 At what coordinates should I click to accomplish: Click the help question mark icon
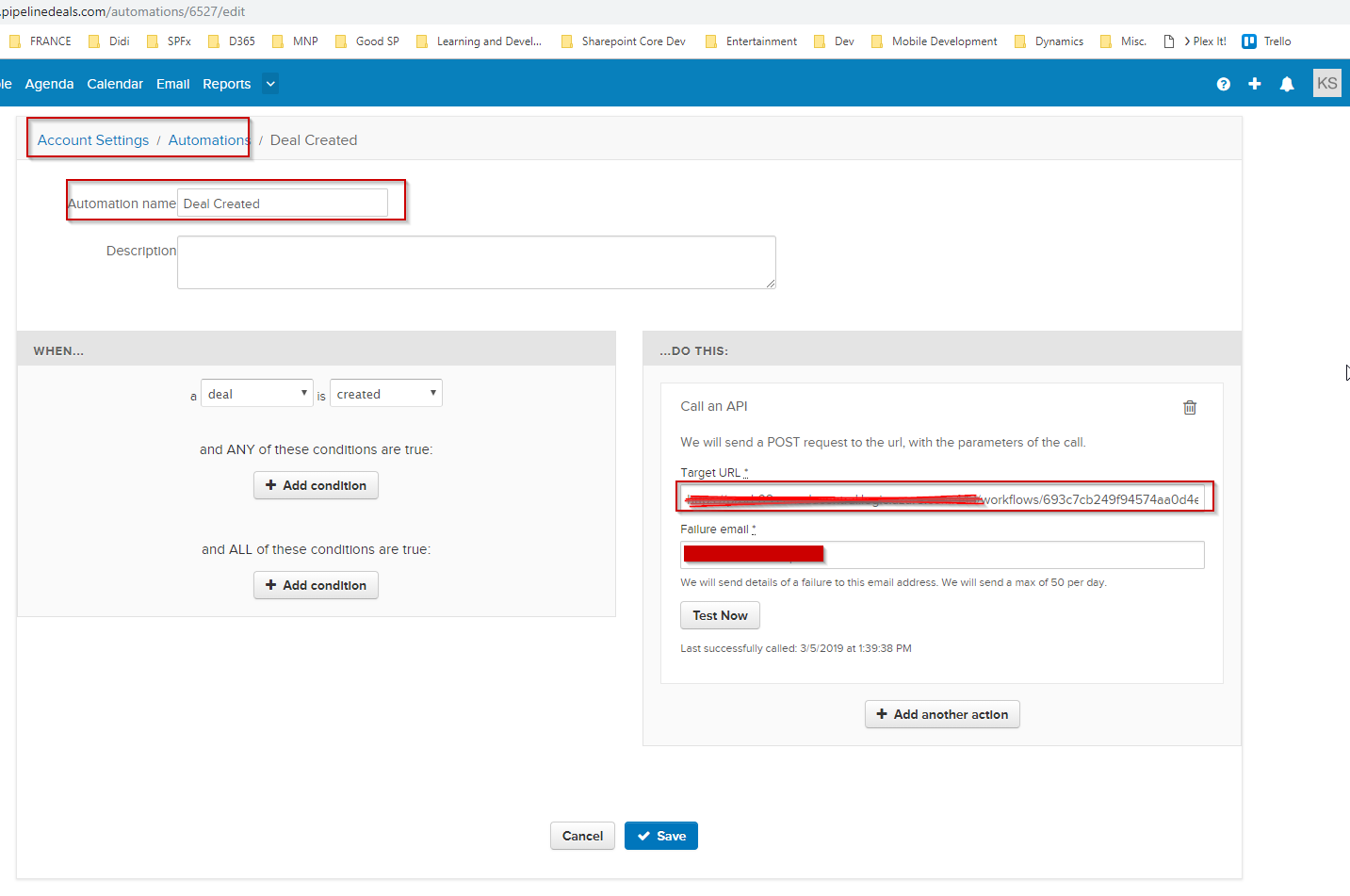1223,84
